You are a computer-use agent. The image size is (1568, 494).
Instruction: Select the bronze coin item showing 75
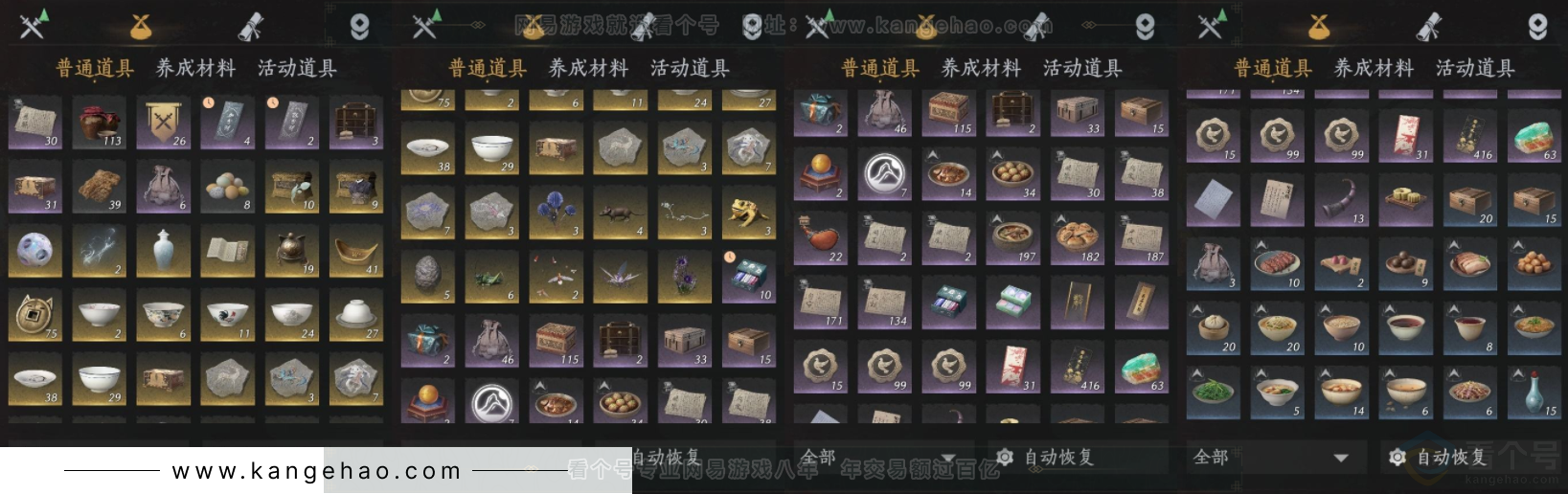coord(35,316)
